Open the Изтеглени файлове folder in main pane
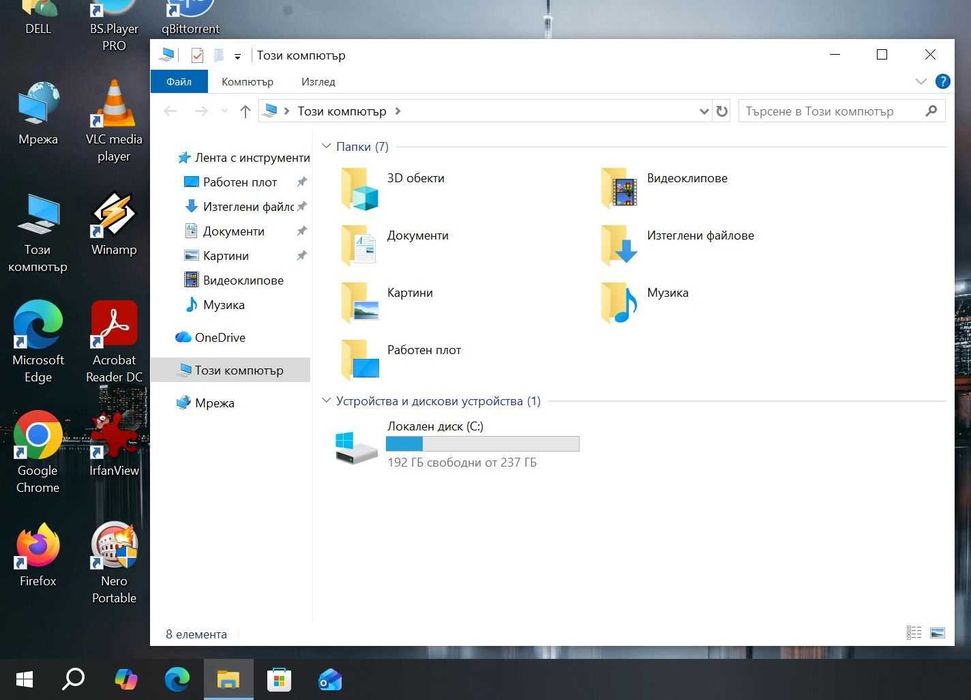 click(x=677, y=245)
